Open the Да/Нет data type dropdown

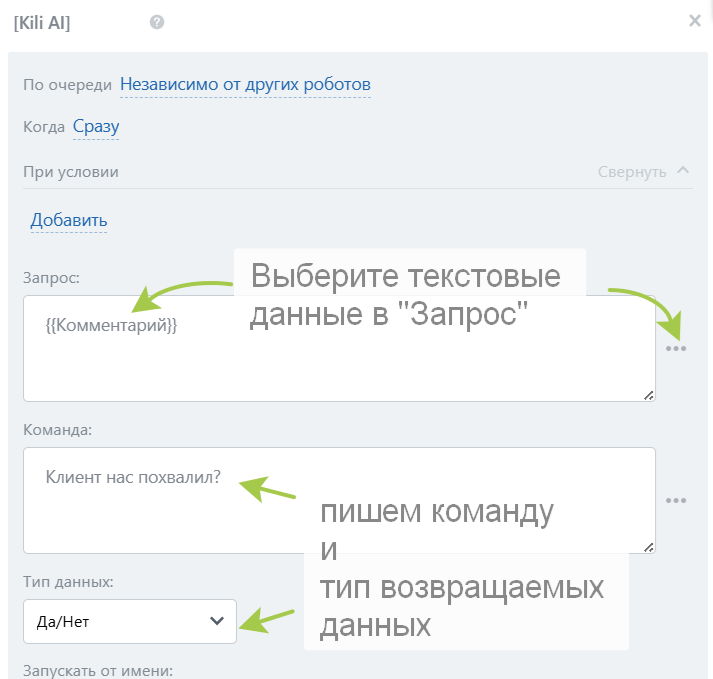point(130,622)
